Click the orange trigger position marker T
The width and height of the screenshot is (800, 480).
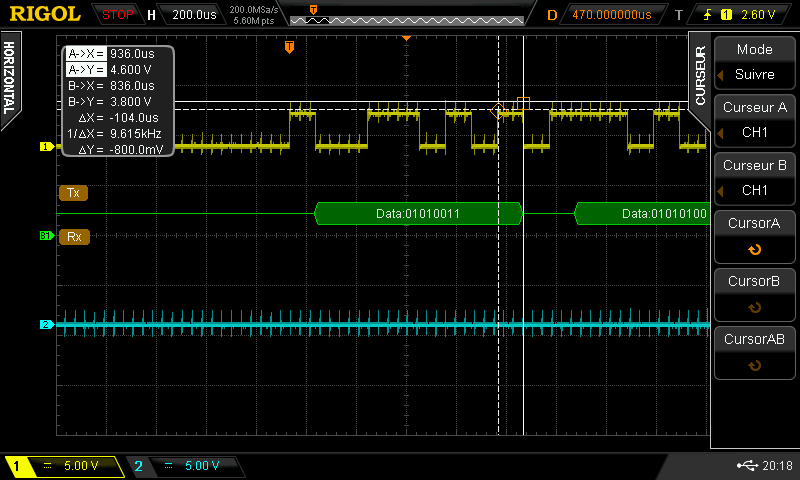click(x=289, y=47)
